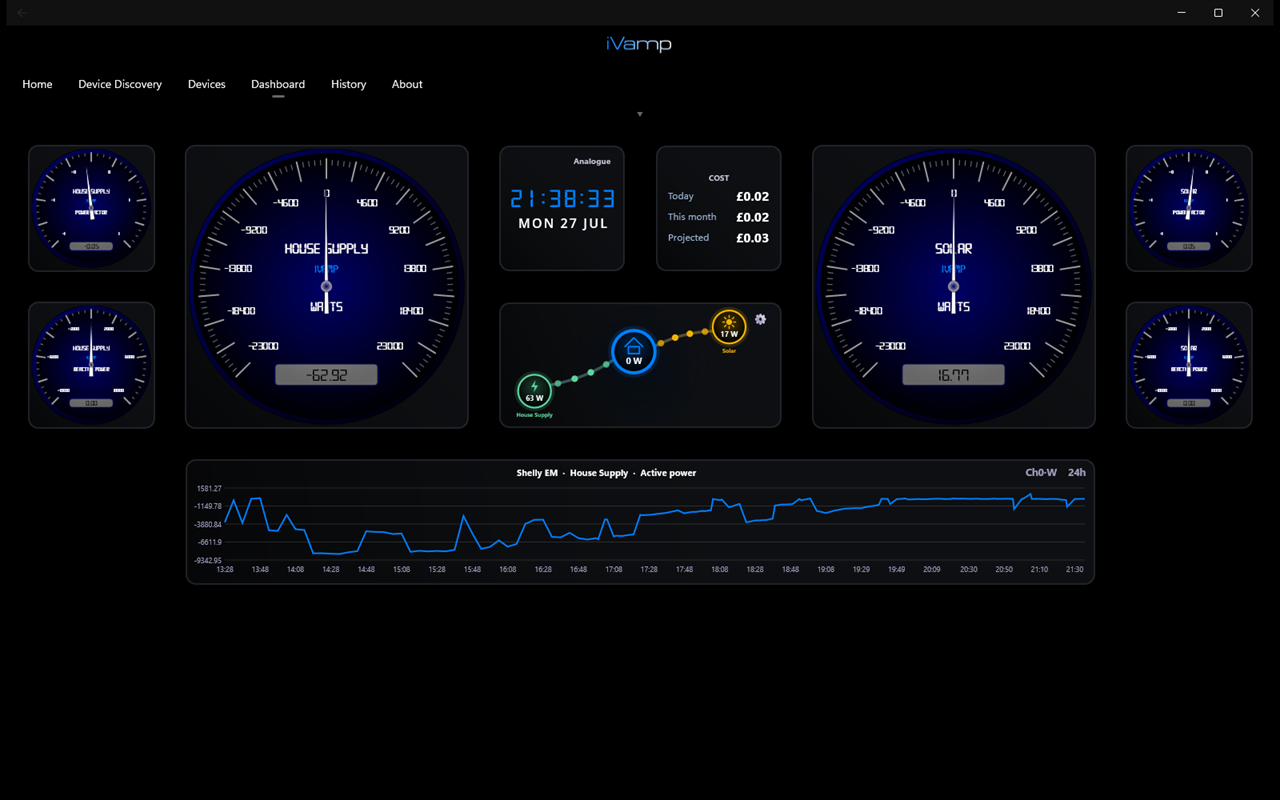Click the Ch0-W channel label on chart
Screen dimensions: 1280x800
click(x=1041, y=473)
